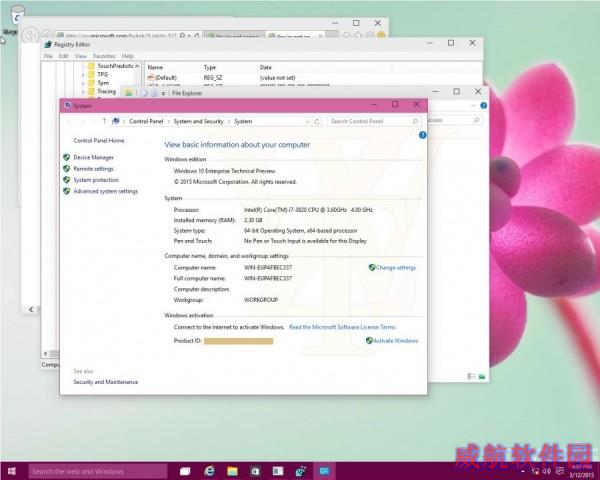Viewport: 600px width, 480px height.
Task: Expand the Tpm registry key
Action: click(83, 83)
